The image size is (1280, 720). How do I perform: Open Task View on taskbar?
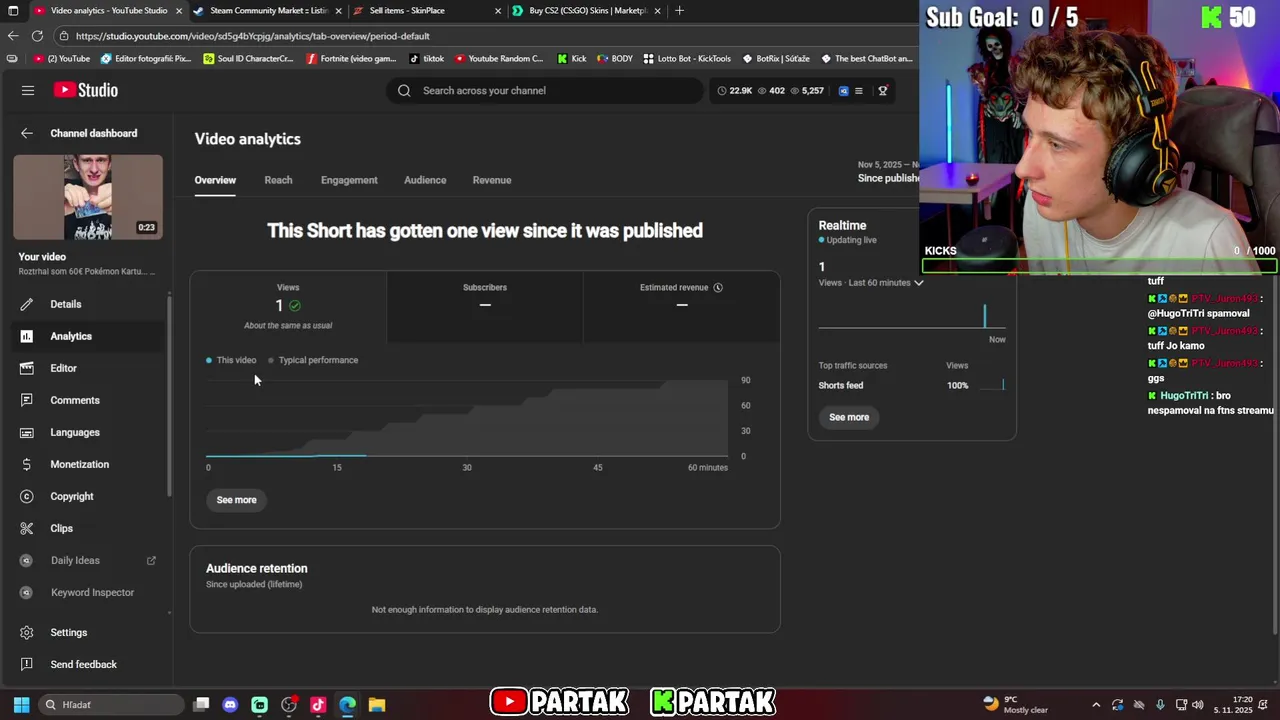pos(201,705)
